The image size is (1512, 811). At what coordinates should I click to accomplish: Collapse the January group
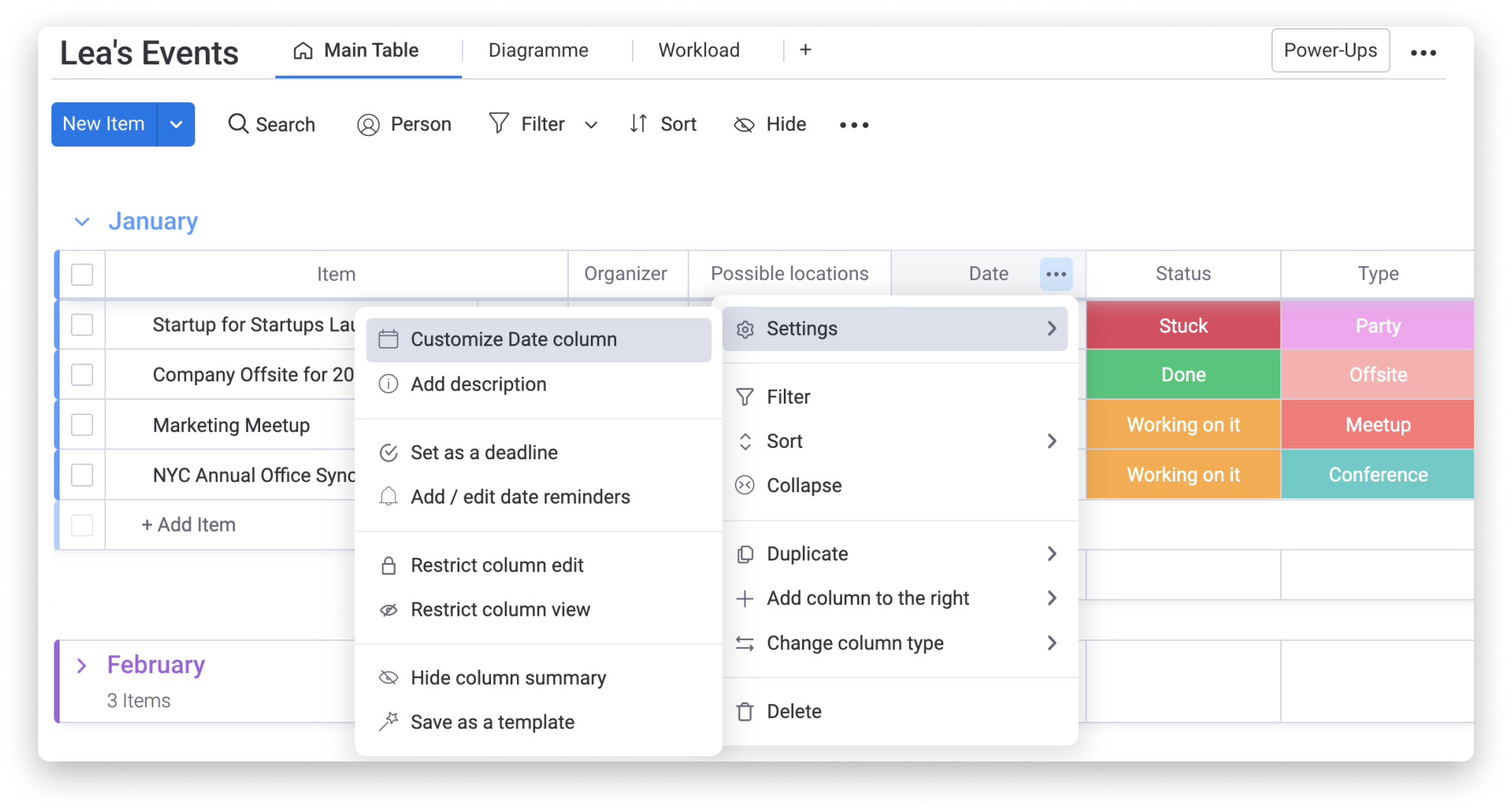coord(82,221)
